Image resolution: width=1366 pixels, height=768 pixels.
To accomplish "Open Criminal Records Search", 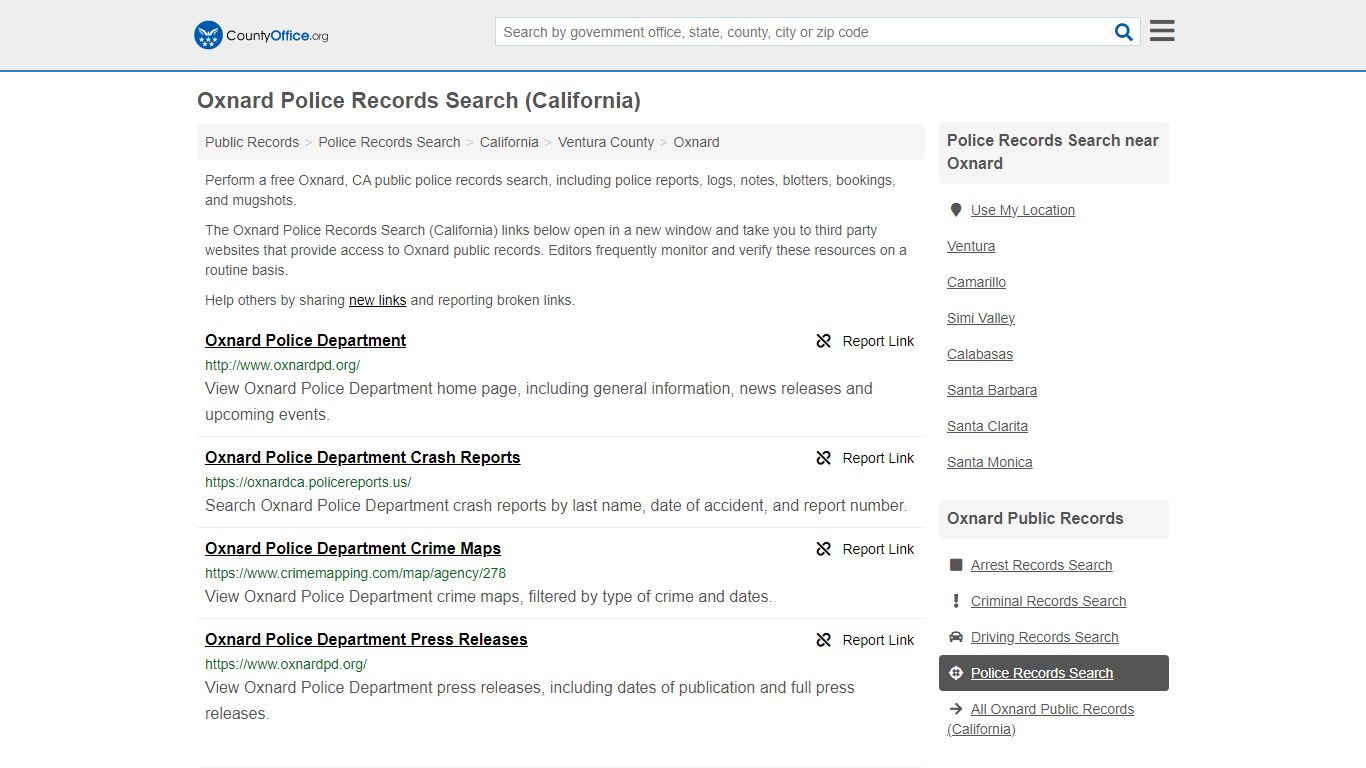I will (x=1048, y=601).
